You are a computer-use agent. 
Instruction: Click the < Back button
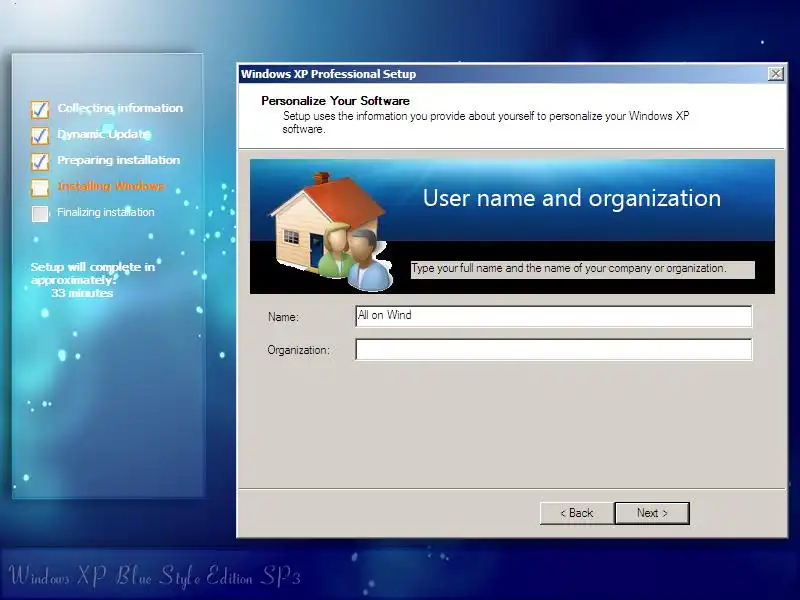tap(577, 513)
